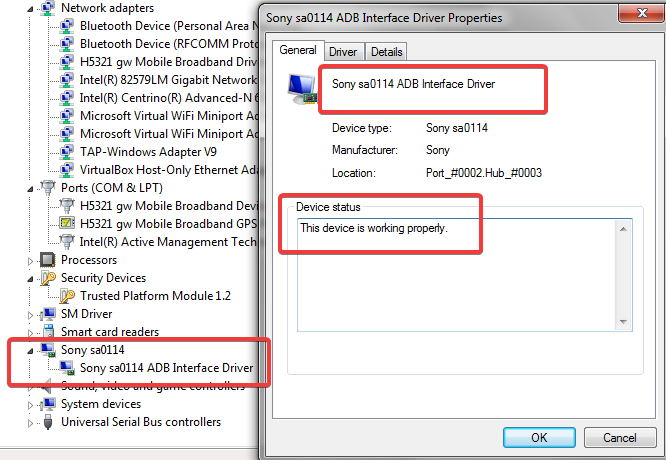Open the Details tab
Image resolution: width=666 pixels, height=460 pixels.
pyautogui.click(x=387, y=52)
